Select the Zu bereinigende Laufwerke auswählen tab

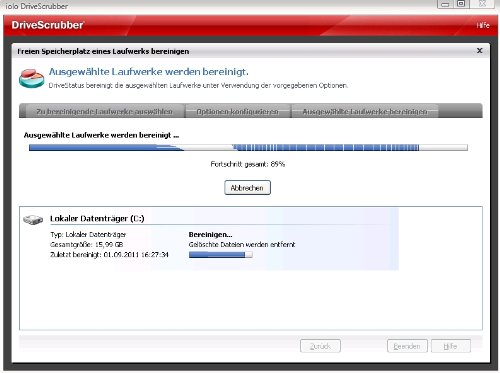point(104,111)
